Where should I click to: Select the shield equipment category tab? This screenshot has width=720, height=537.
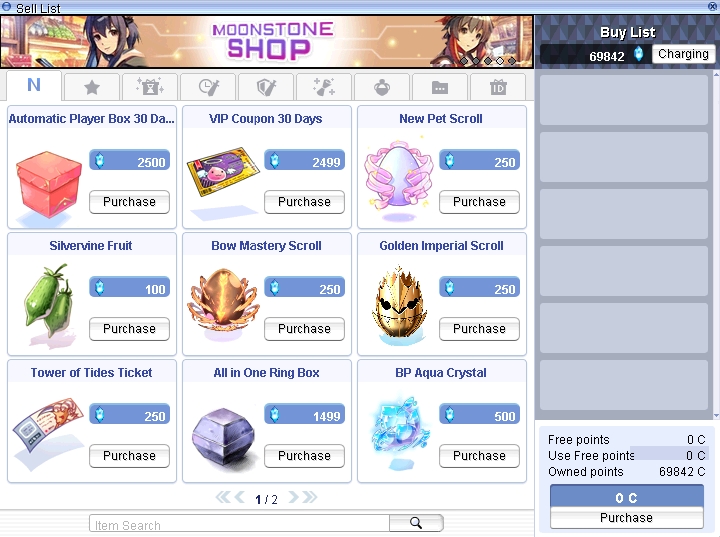pos(266,87)
